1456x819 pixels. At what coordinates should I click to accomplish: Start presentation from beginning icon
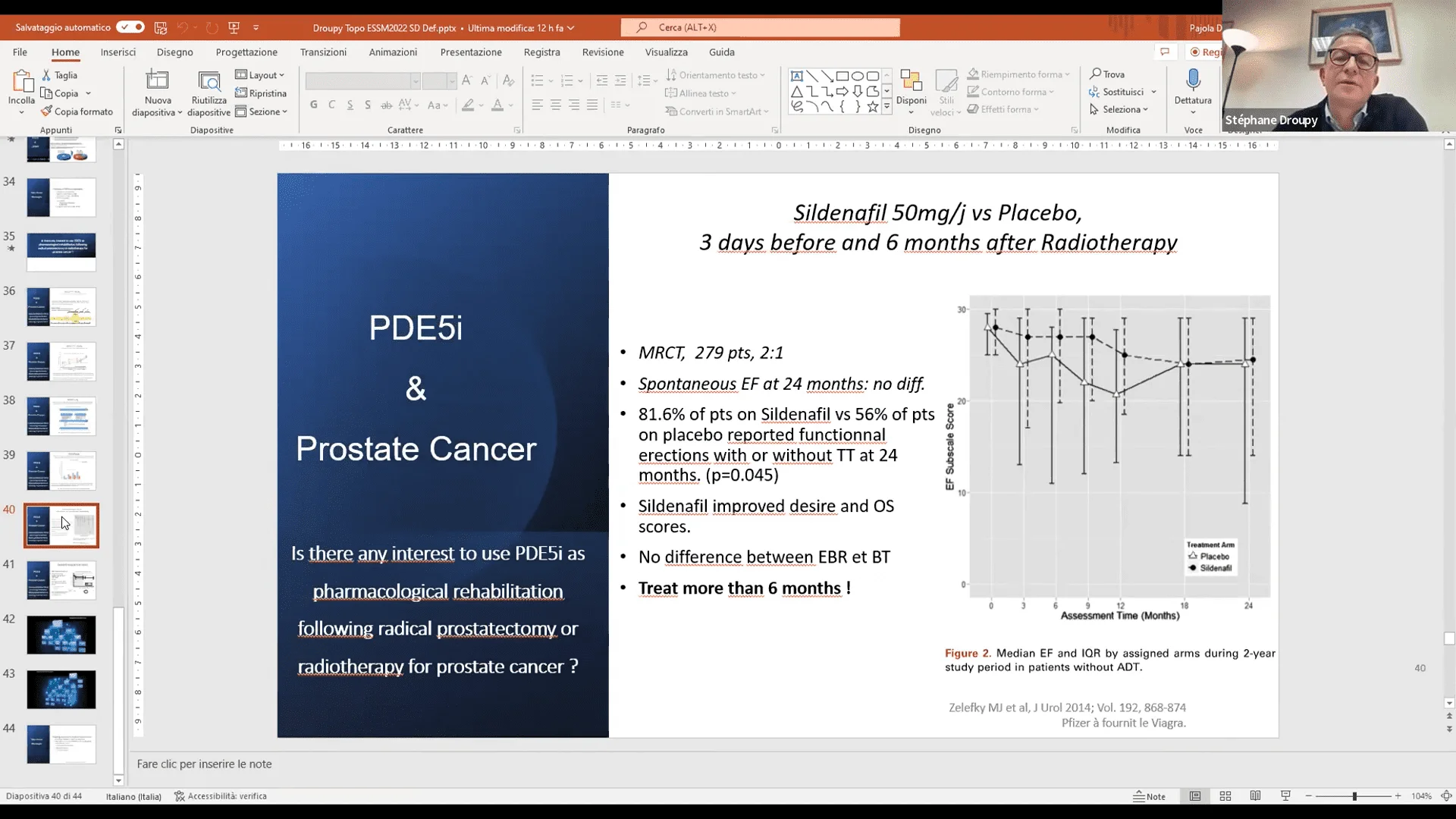click(234, 27)
